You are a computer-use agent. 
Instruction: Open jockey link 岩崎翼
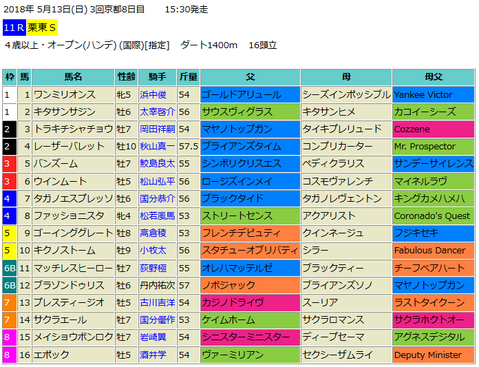click(153, 337)
